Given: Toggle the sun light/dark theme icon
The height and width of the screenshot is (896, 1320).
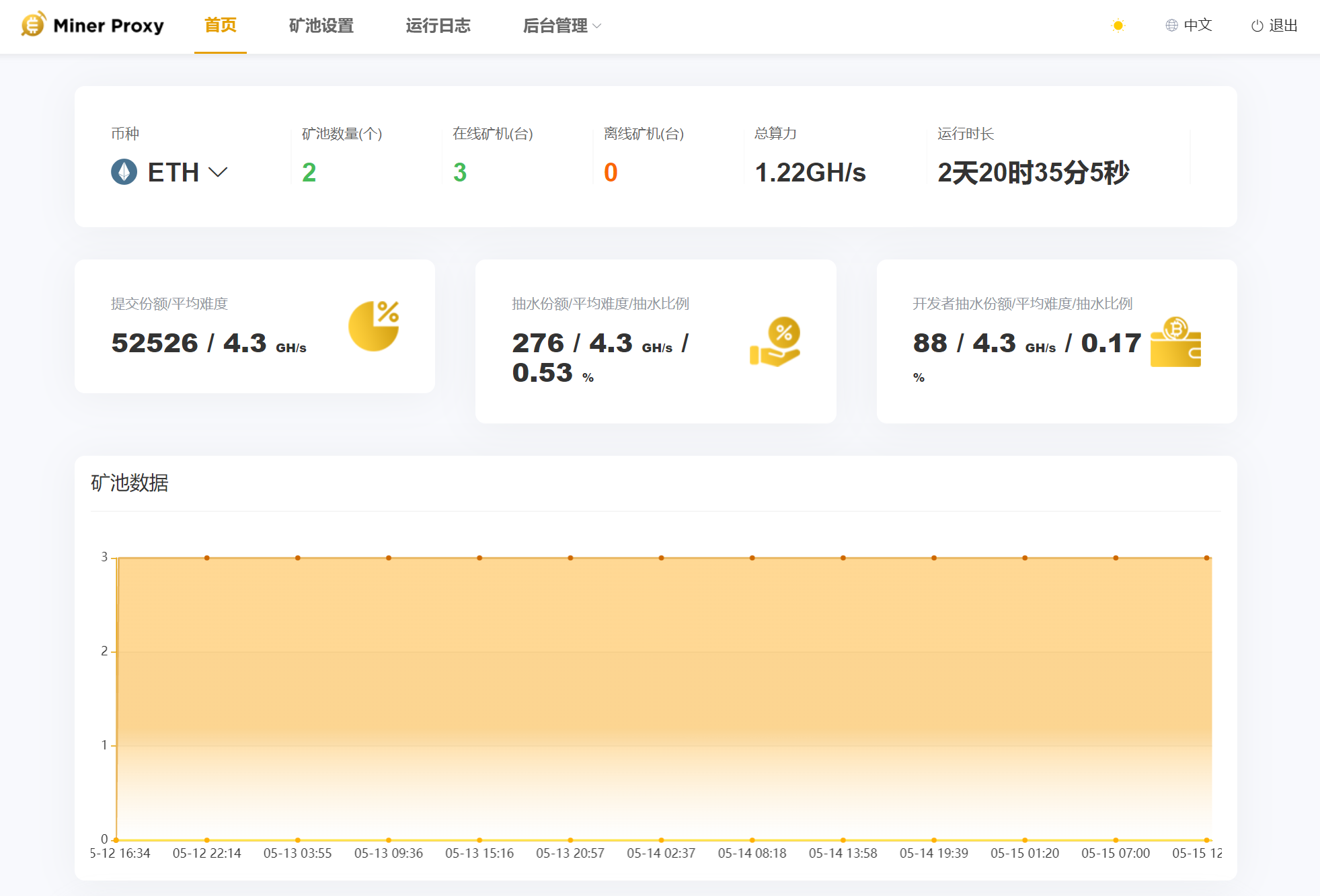Looking at the screenshot, I should coord(1118,26).
